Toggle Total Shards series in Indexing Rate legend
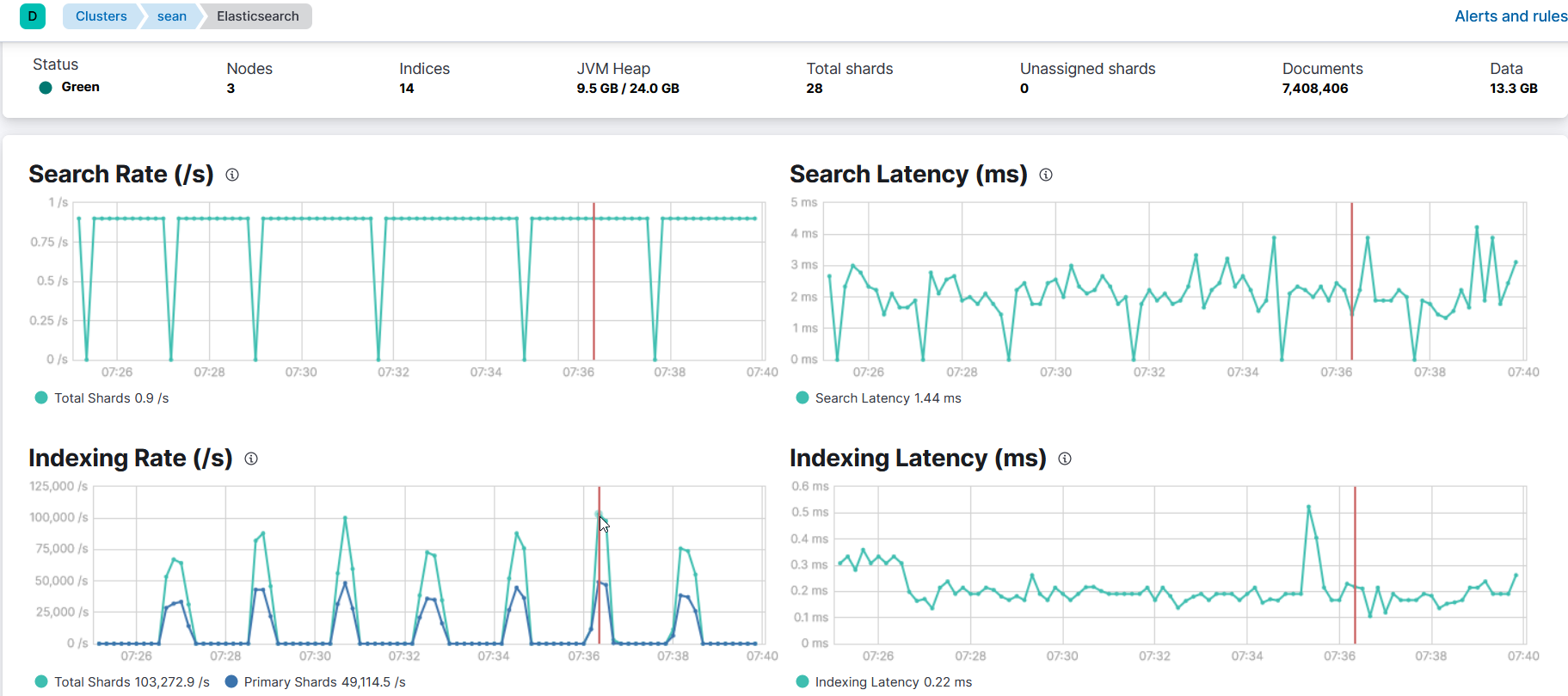 click(122, 682)
